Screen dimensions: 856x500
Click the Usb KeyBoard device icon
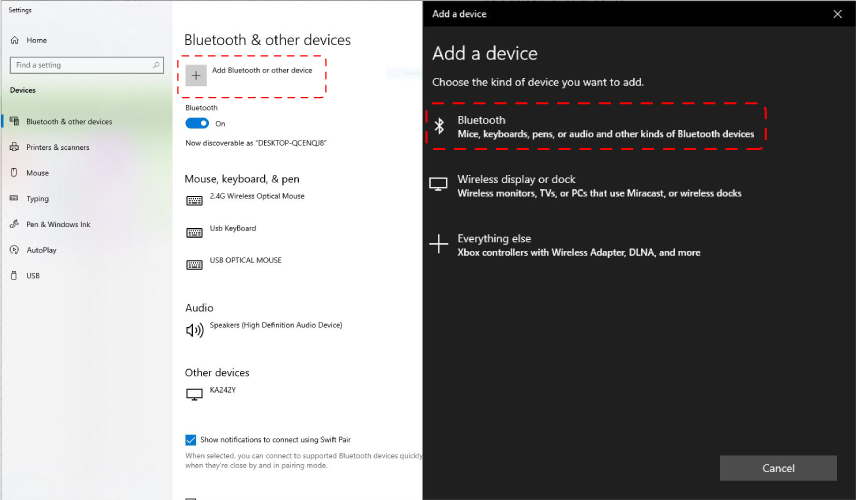194,233
